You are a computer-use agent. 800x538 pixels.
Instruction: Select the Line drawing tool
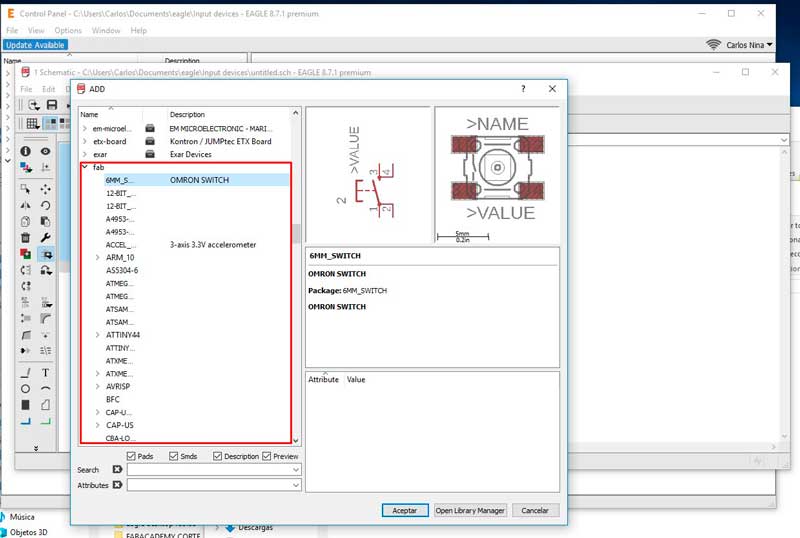click(25, 373)
